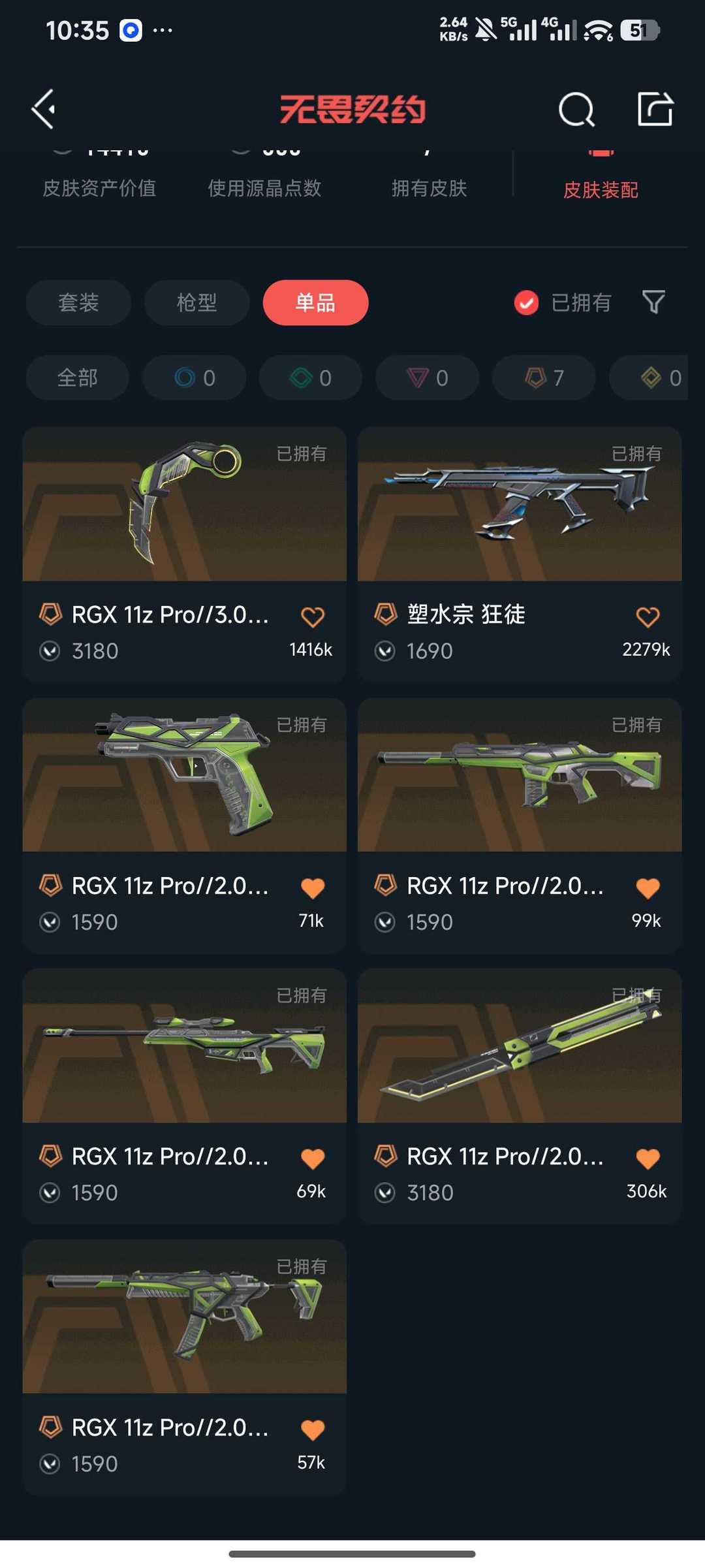Filter by blue circle rarity tier
Screen dimensions: 705x1568
click(195, 377)
